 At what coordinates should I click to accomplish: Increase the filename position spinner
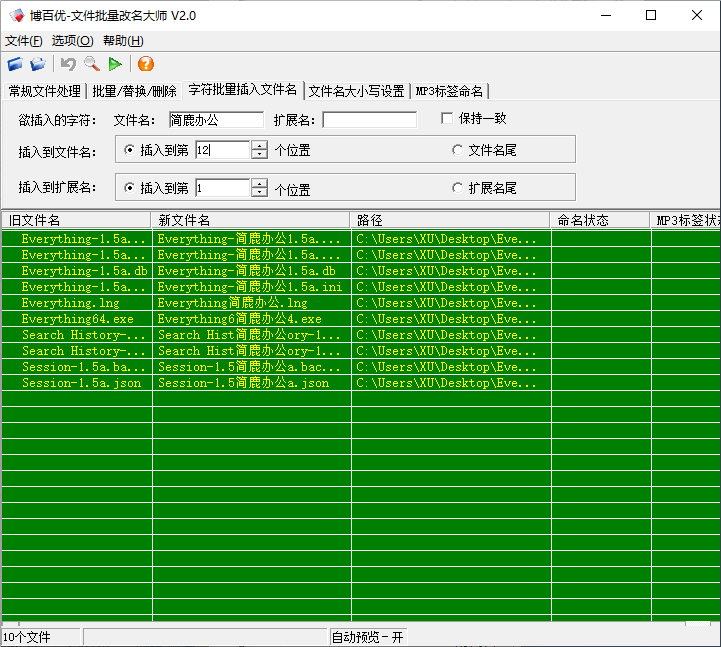pyautogui.click(x=259, y=145)
